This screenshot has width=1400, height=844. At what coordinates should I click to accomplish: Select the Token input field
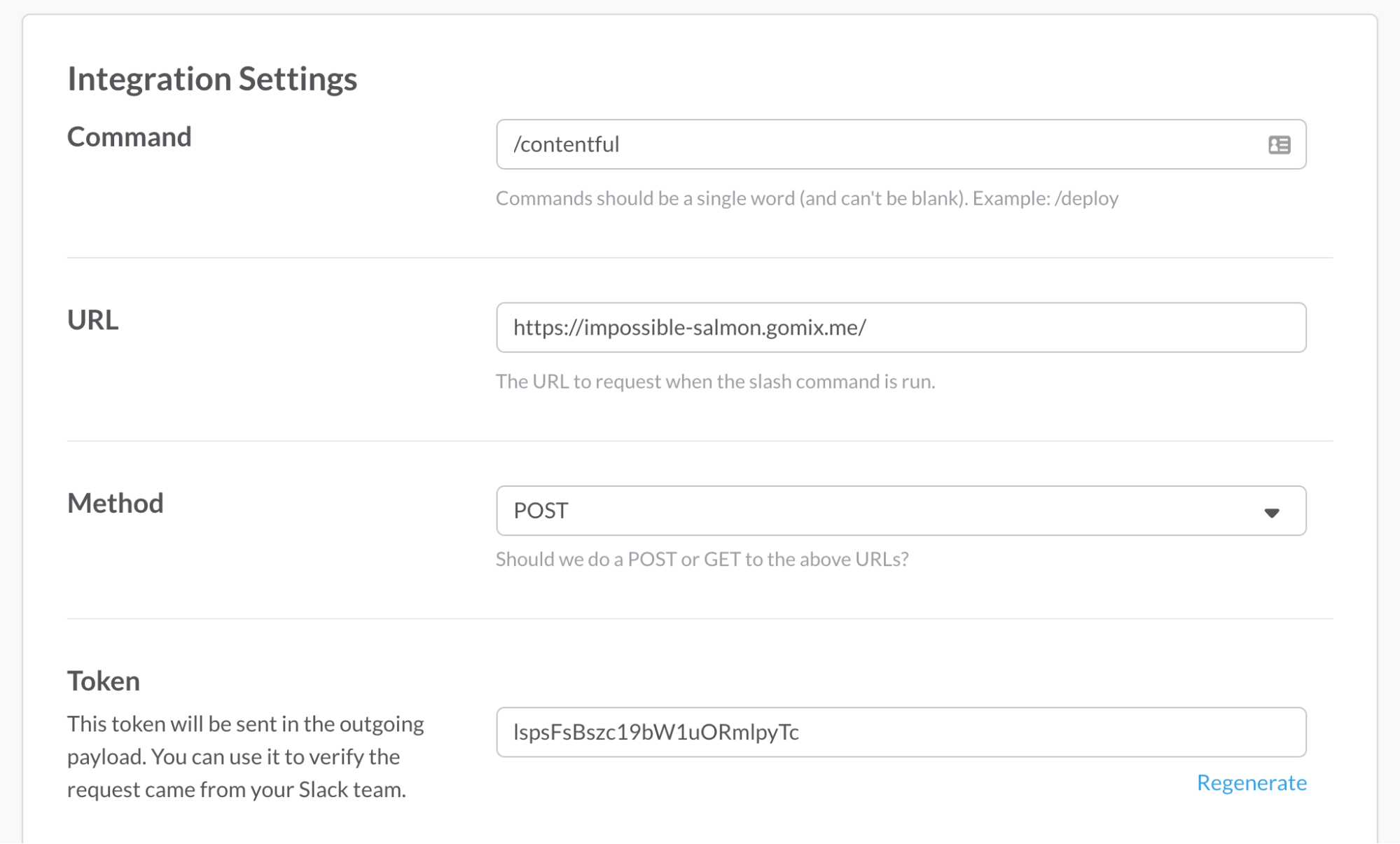(x=900, y=732)
